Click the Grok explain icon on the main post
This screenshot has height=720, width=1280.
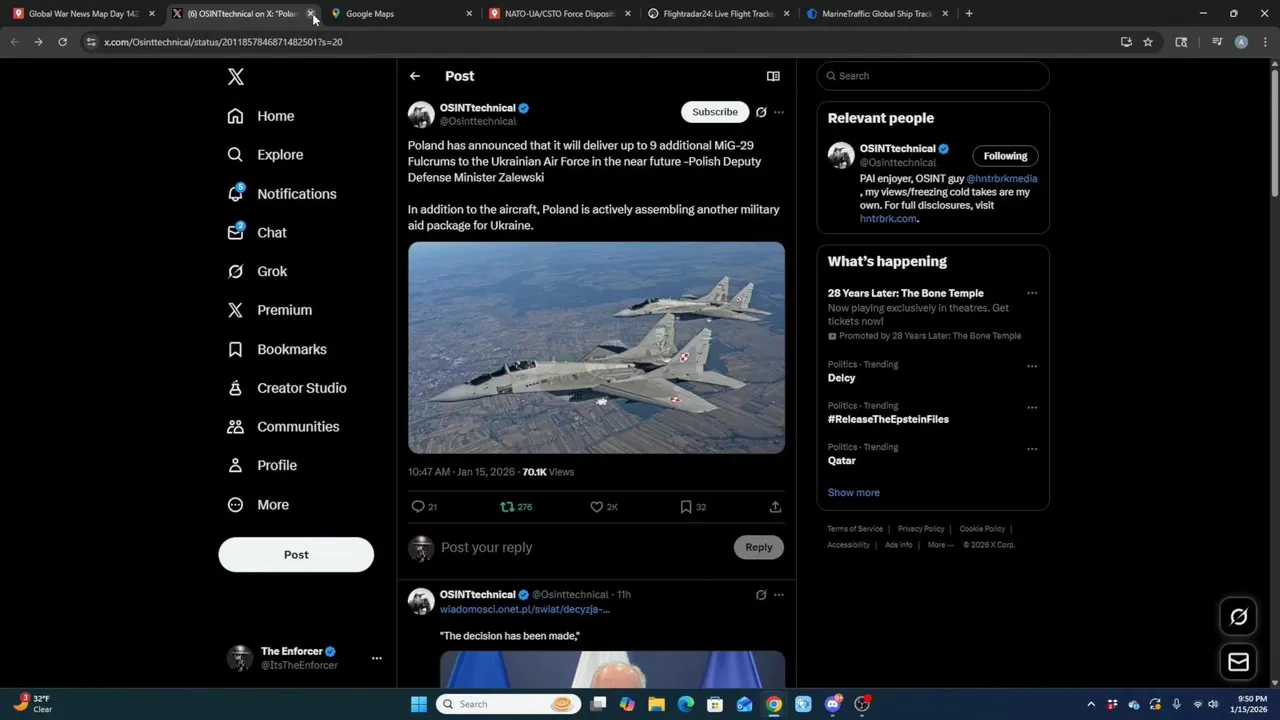click(761, 112)
